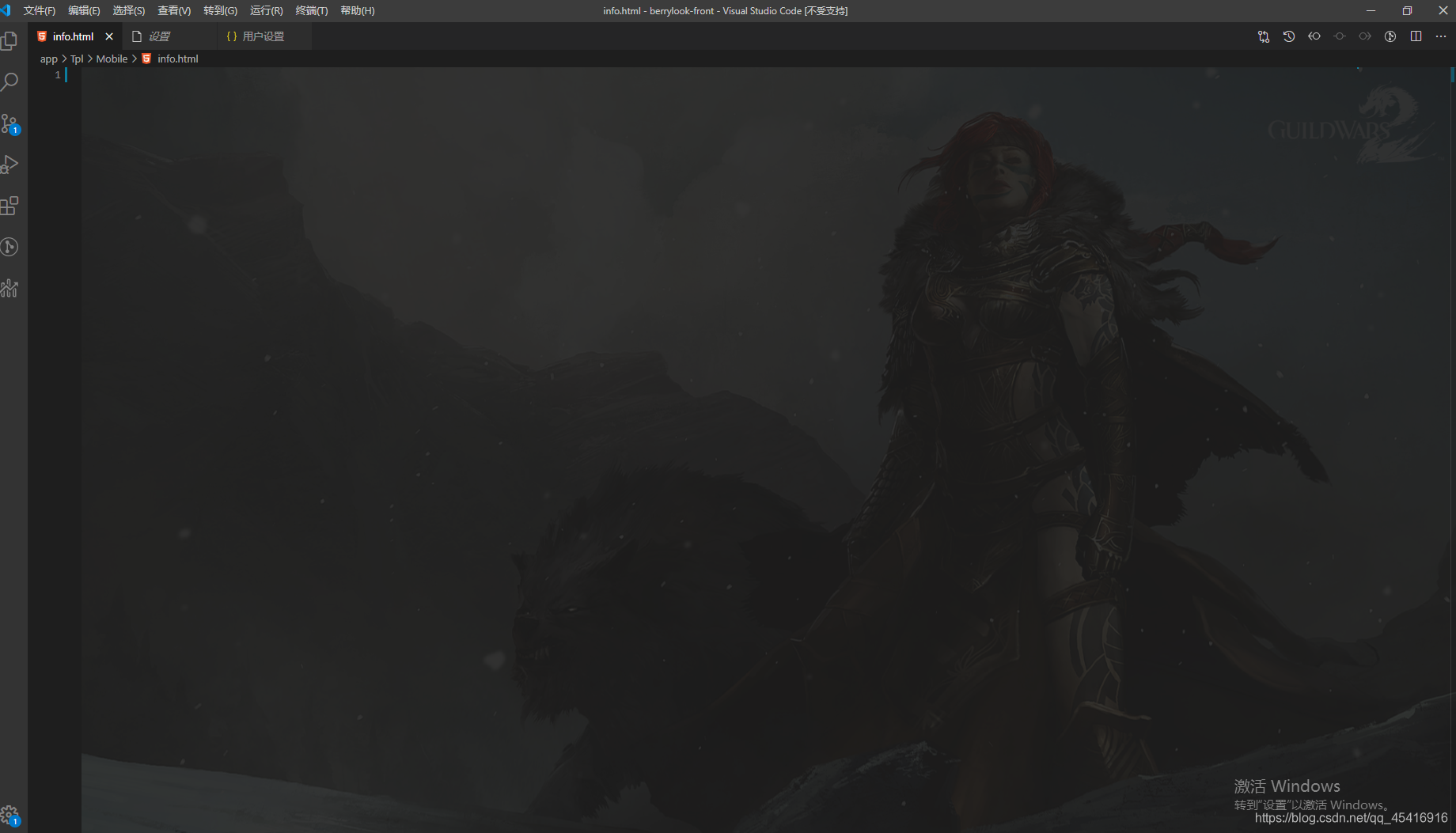Click the Git Graph icon in the editor toolbar
The image size is (1456, 833).
click(1390, 36)
